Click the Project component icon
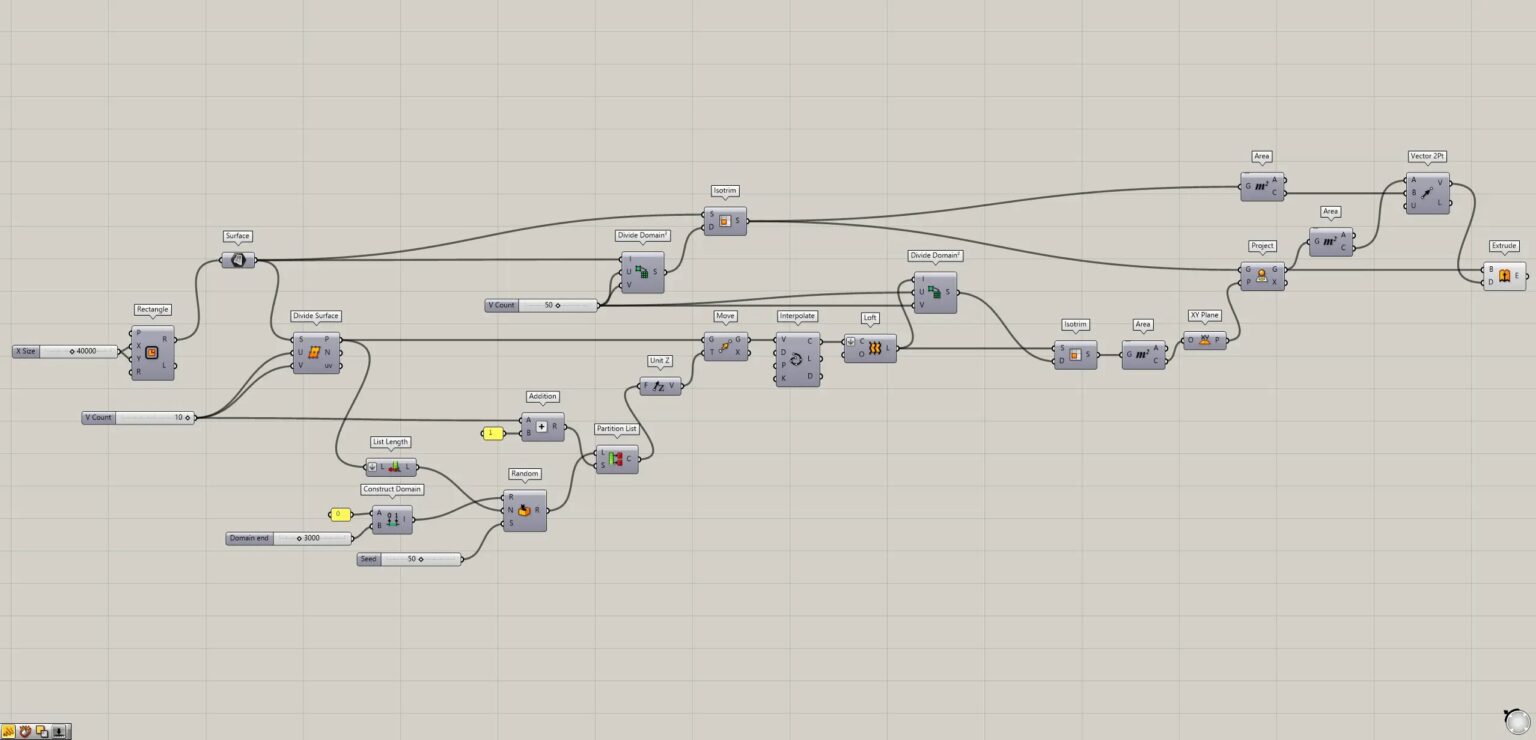Viewport: 1536px width, 740px height. tap(1261, 276)
